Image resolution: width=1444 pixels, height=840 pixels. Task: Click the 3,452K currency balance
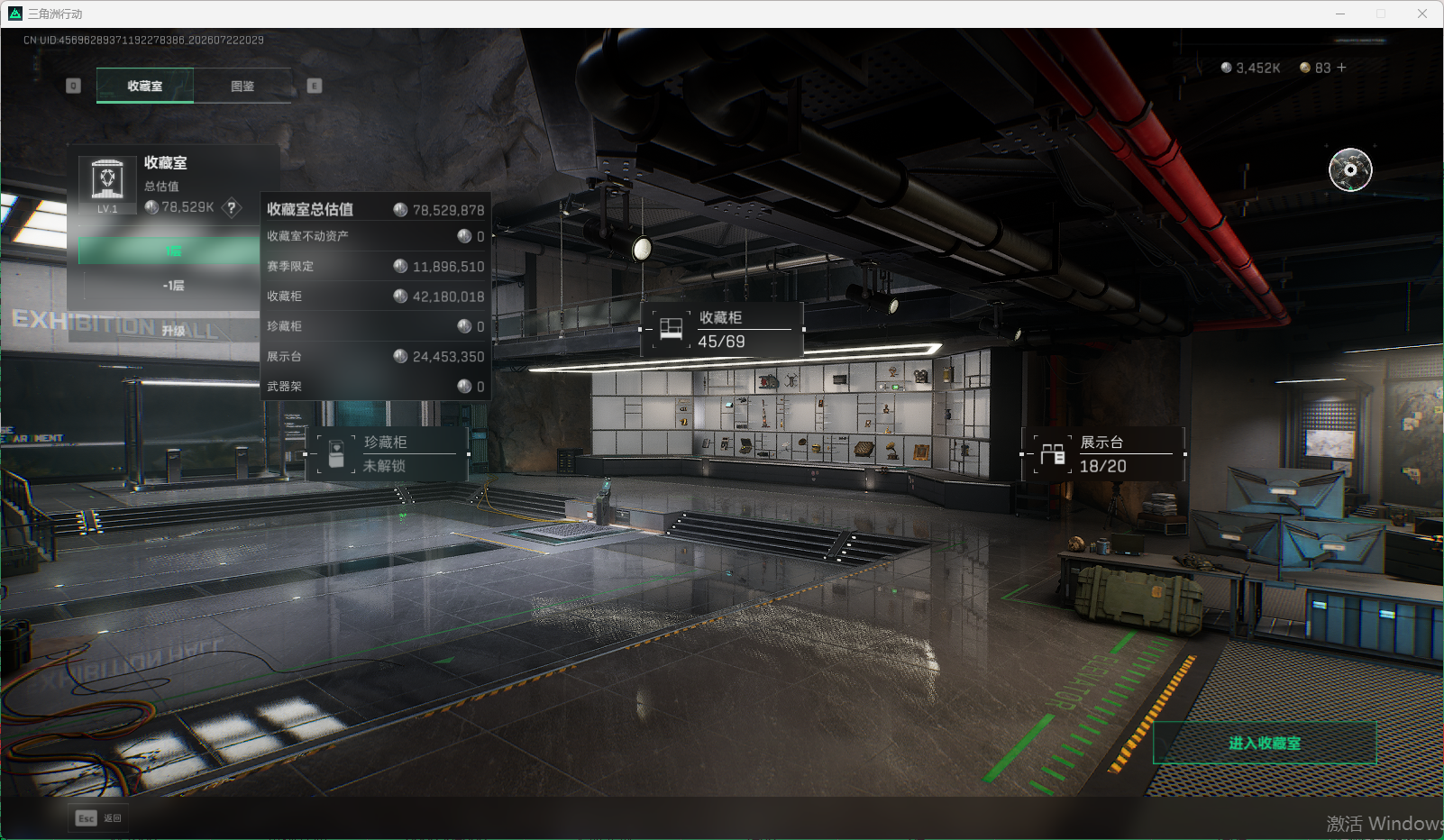click(1250, 68)
